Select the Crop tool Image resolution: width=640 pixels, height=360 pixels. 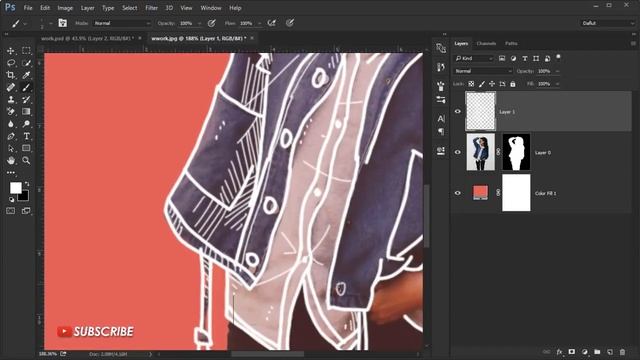tap(11, 75)
